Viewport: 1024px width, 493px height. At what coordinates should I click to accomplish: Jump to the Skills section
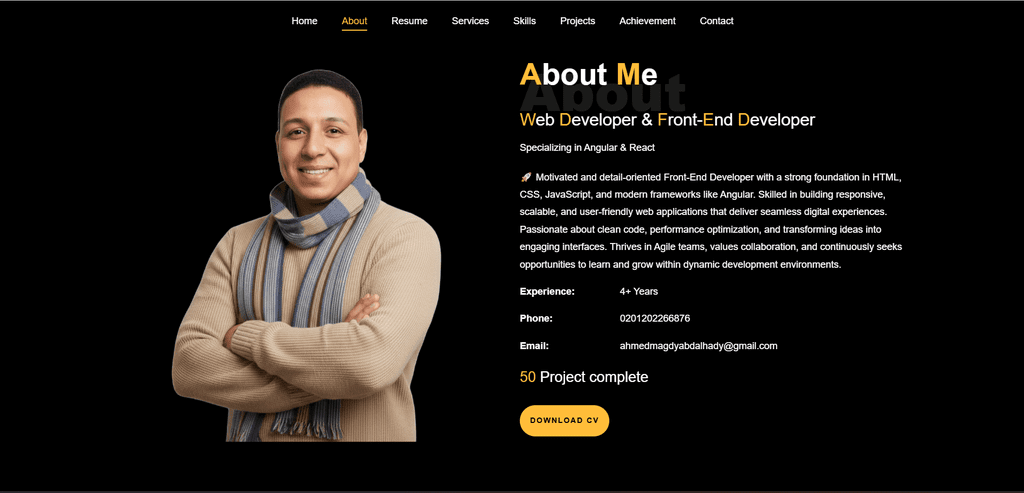[524, 21]
